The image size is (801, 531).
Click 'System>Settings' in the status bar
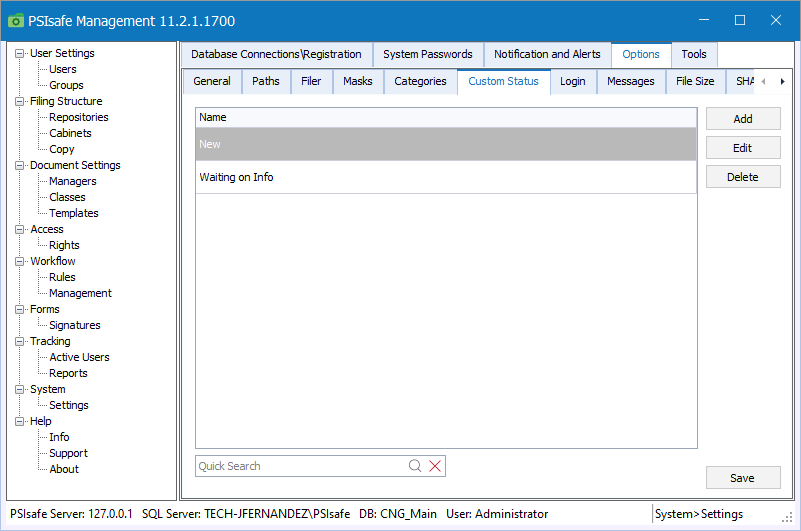point(699,514)
